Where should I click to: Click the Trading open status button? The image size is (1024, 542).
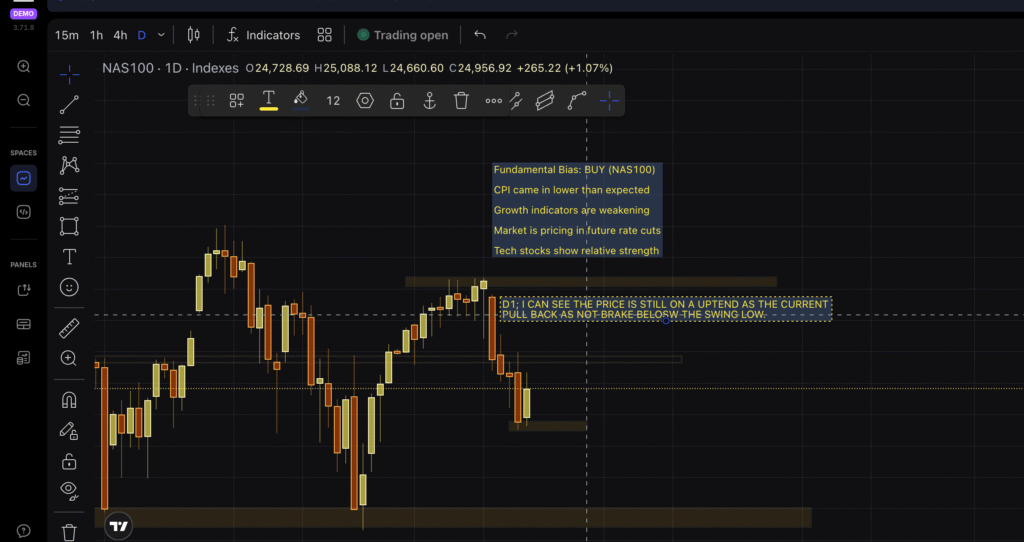click(x=402, y=35)
